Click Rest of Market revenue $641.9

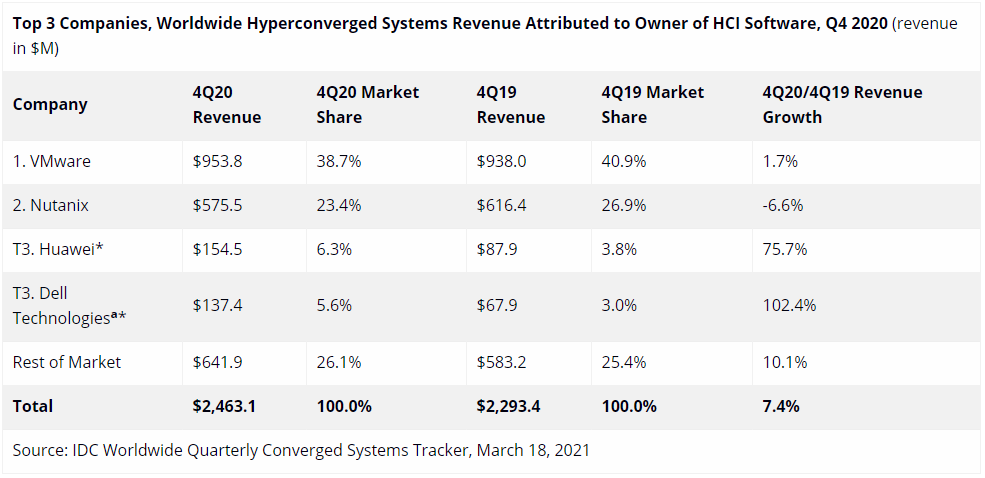(217, 362)
